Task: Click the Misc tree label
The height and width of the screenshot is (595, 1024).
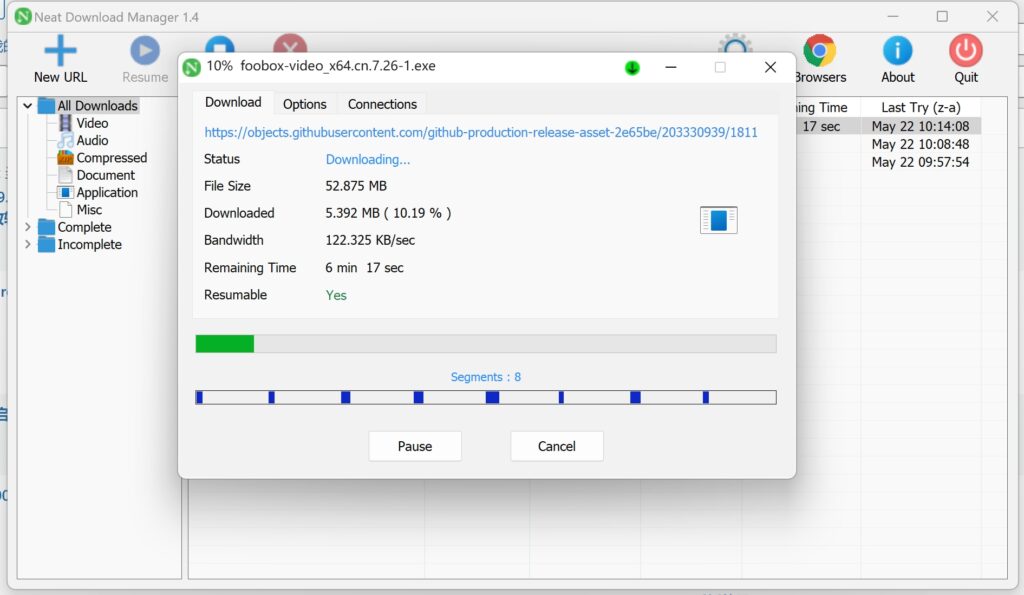Action: point(89,210)
